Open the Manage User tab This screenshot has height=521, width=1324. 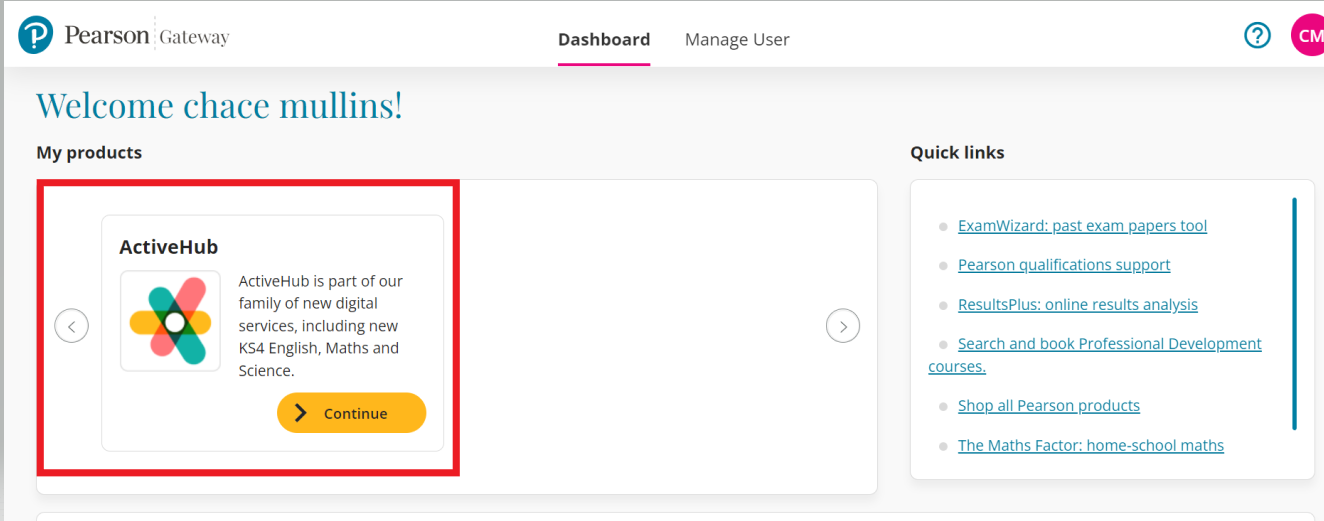737,40
